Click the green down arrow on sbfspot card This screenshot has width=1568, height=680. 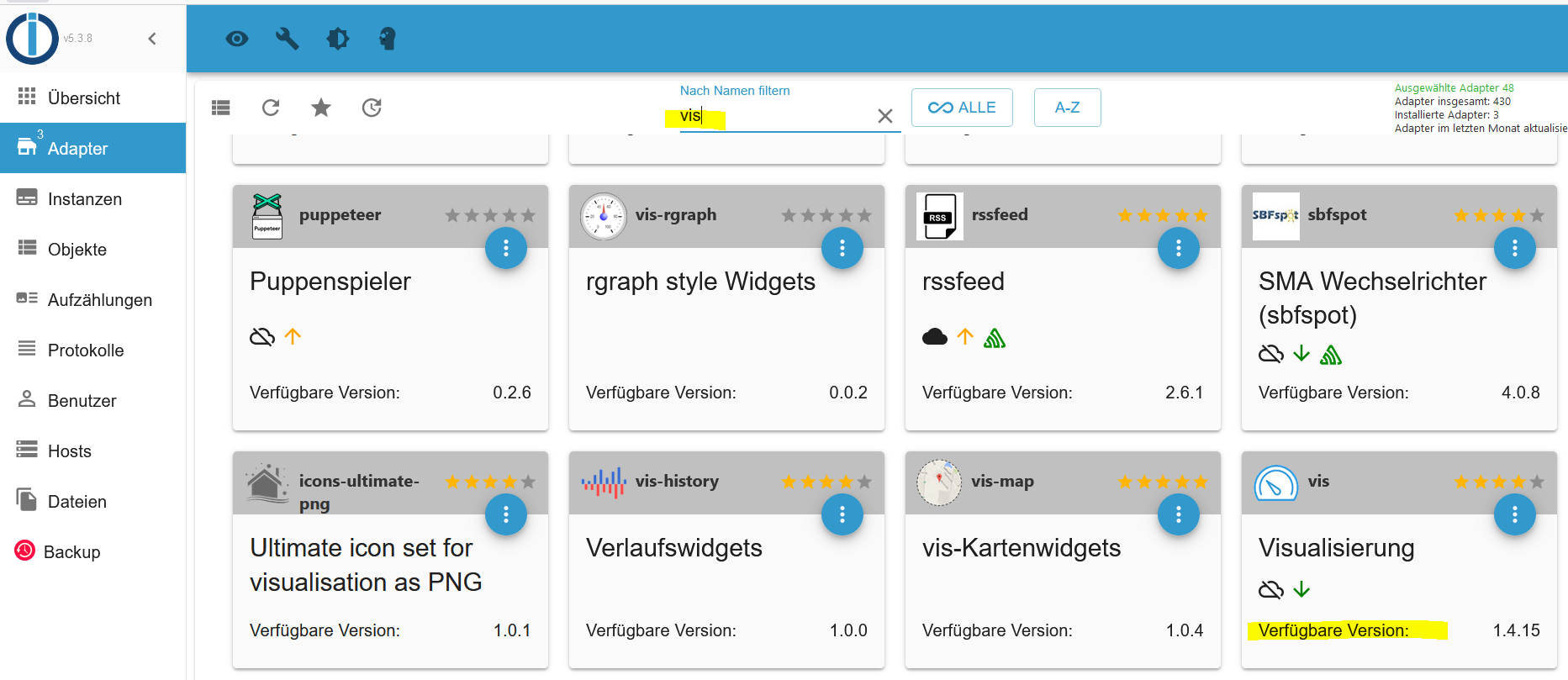coord(1301,353)
